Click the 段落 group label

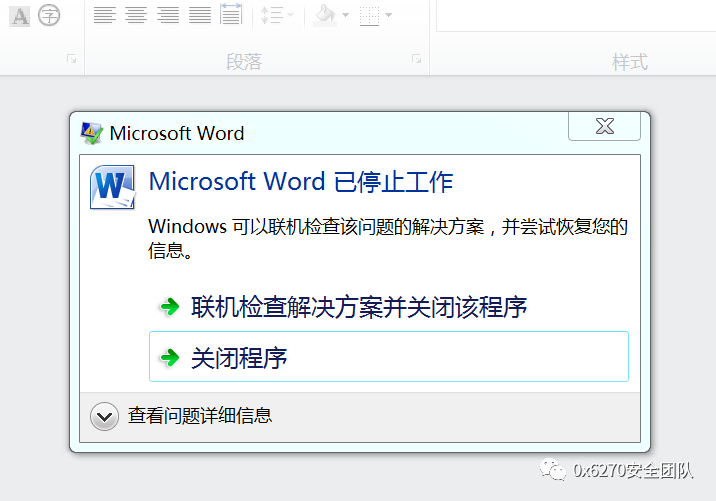tap(244, 62)
